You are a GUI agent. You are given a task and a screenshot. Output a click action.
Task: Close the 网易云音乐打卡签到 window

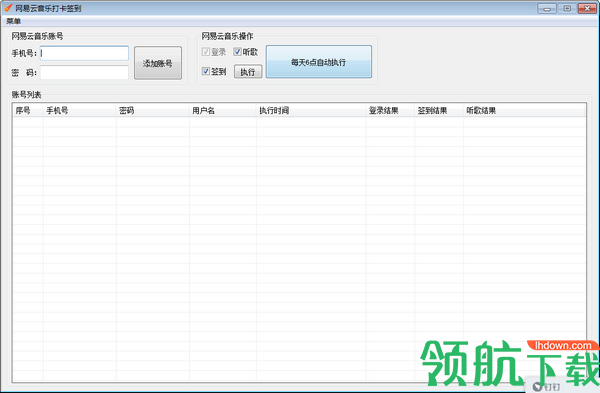coord(587,8)
